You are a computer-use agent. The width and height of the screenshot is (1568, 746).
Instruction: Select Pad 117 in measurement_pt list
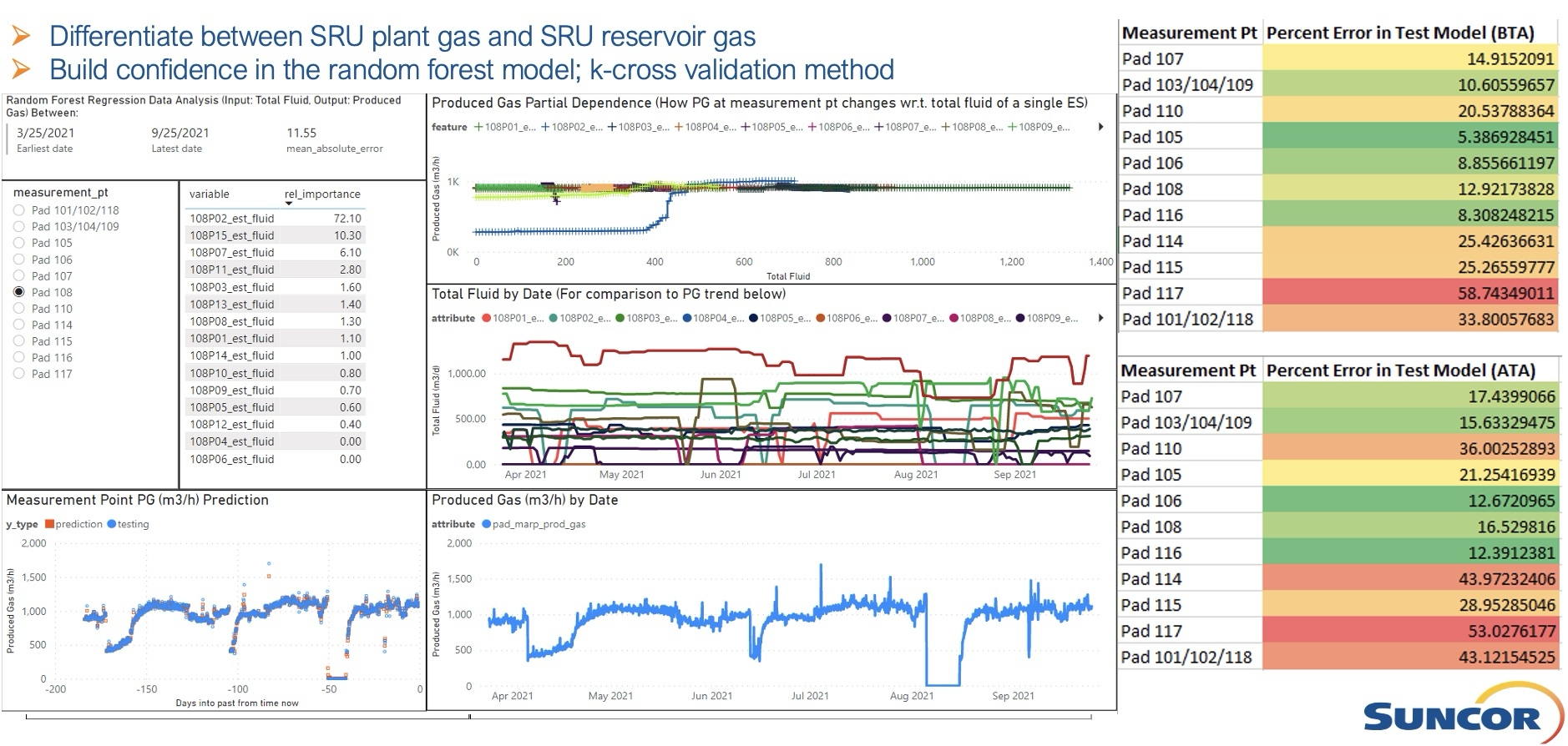pyautogui.click(x=19, y=374)
